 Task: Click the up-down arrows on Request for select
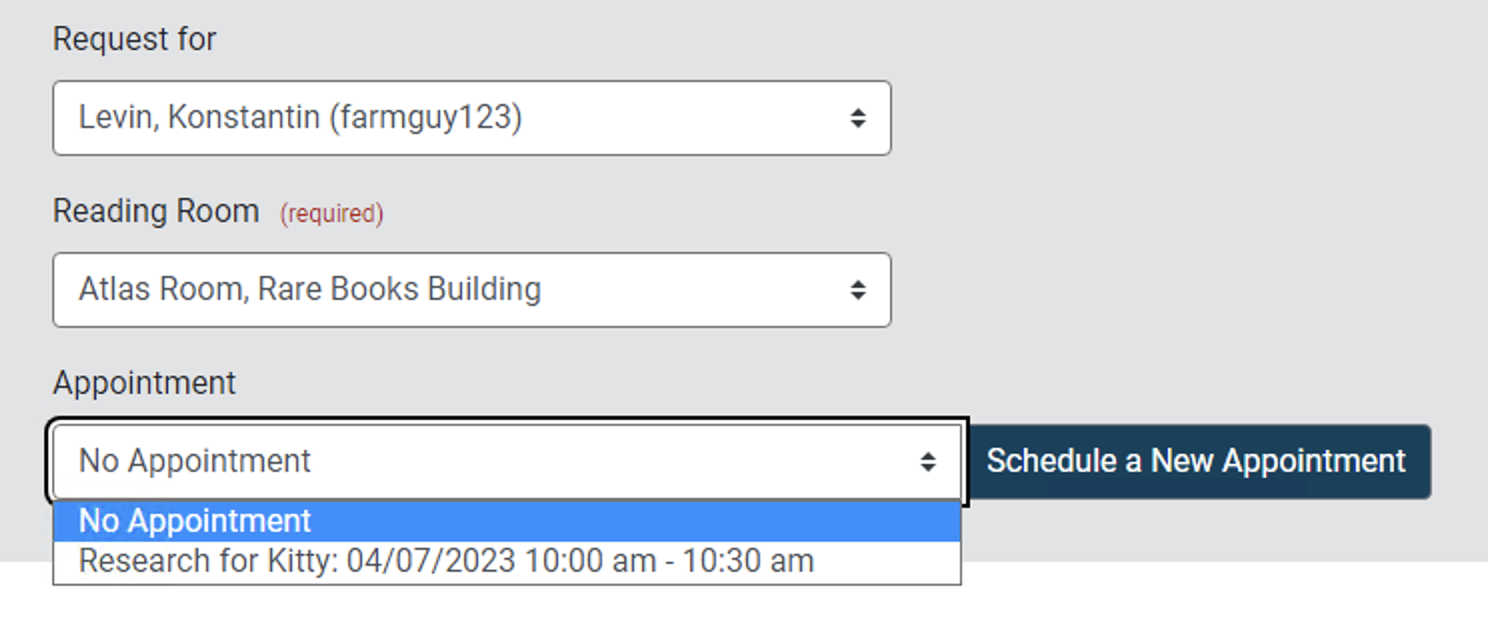tap(857, 118)
